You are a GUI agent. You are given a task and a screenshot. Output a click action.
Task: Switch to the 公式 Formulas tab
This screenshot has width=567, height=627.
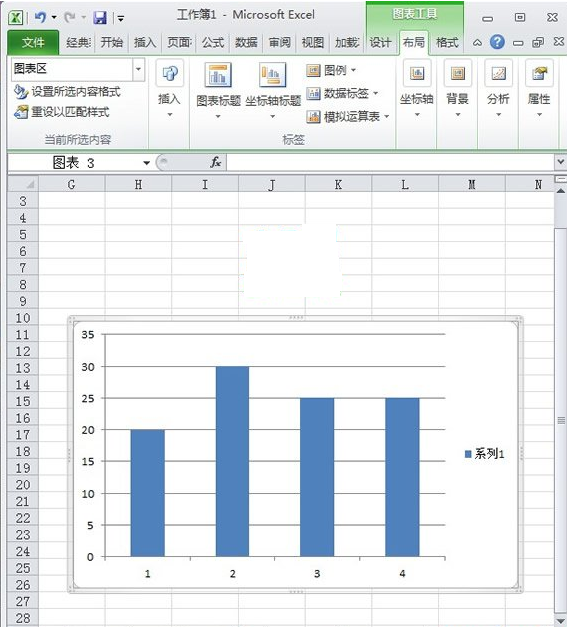tap(213, 42)
